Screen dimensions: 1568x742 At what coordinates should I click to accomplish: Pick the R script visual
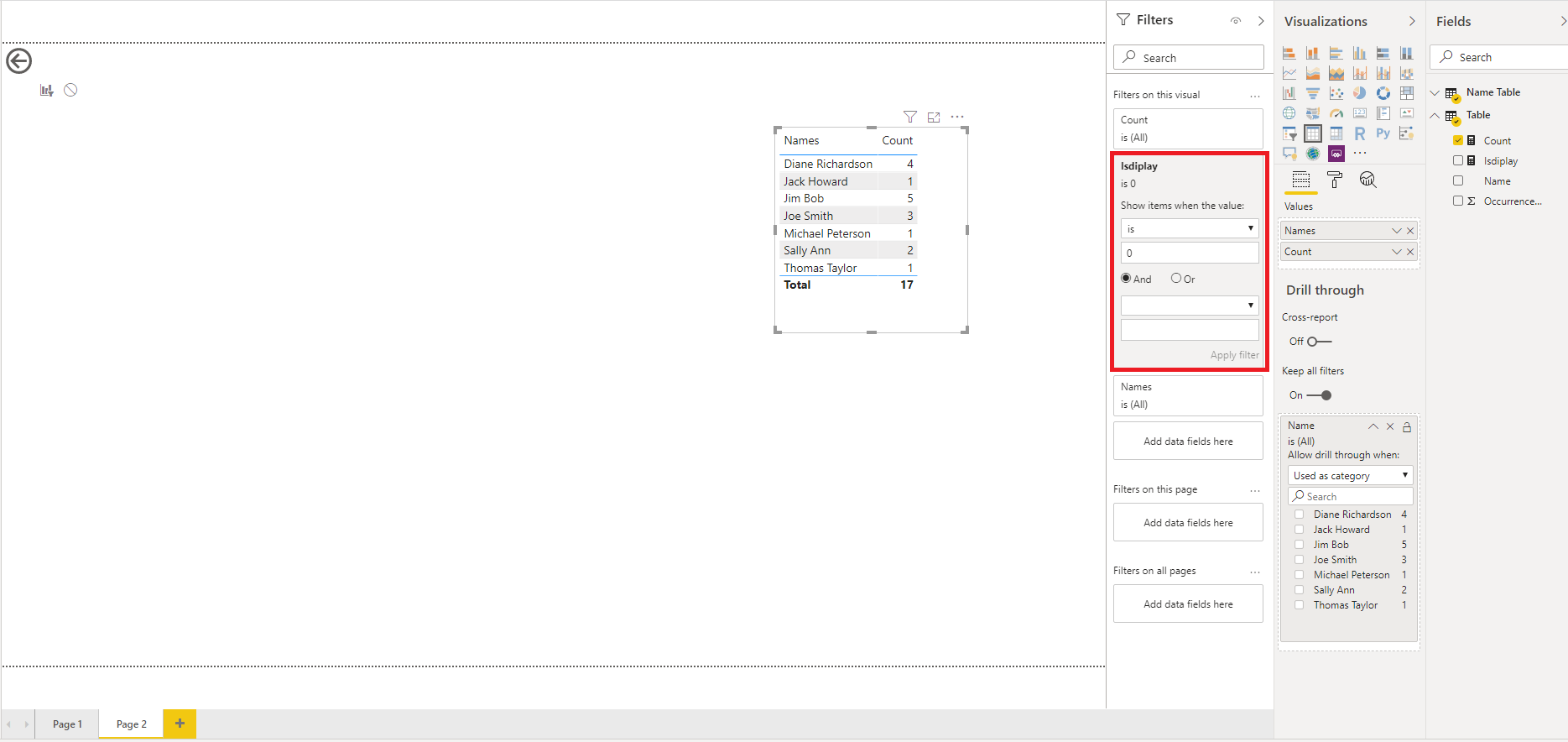pyautogui.click(x=1360, y=133)
